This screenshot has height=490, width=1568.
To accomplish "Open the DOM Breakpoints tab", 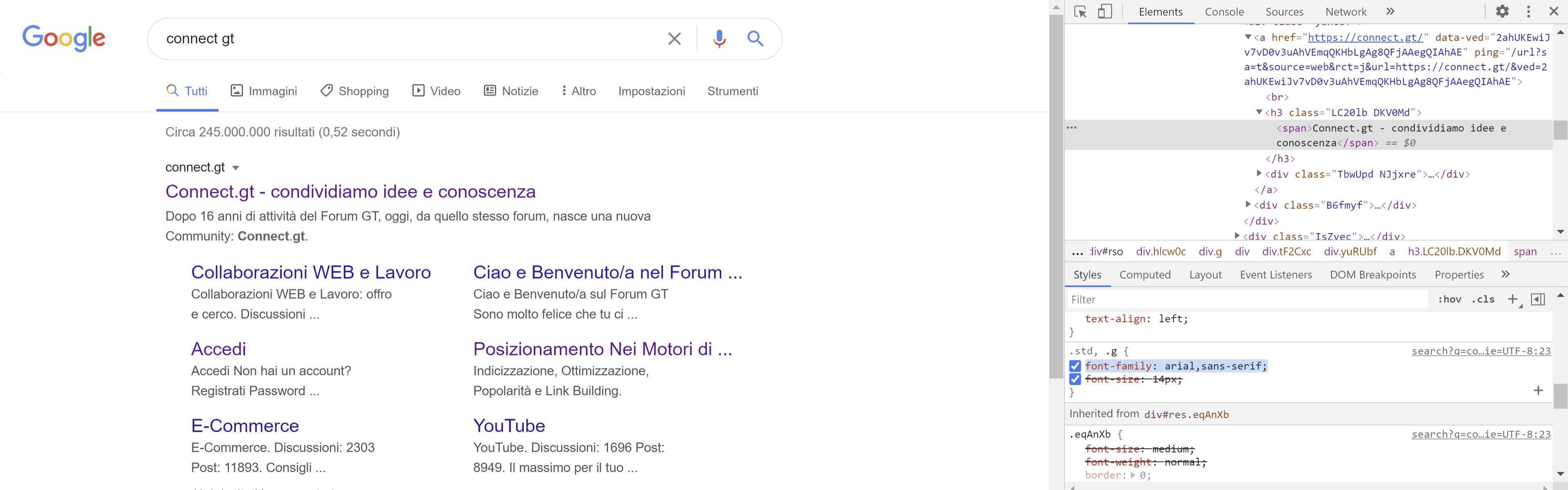I will pos(1372,275).
